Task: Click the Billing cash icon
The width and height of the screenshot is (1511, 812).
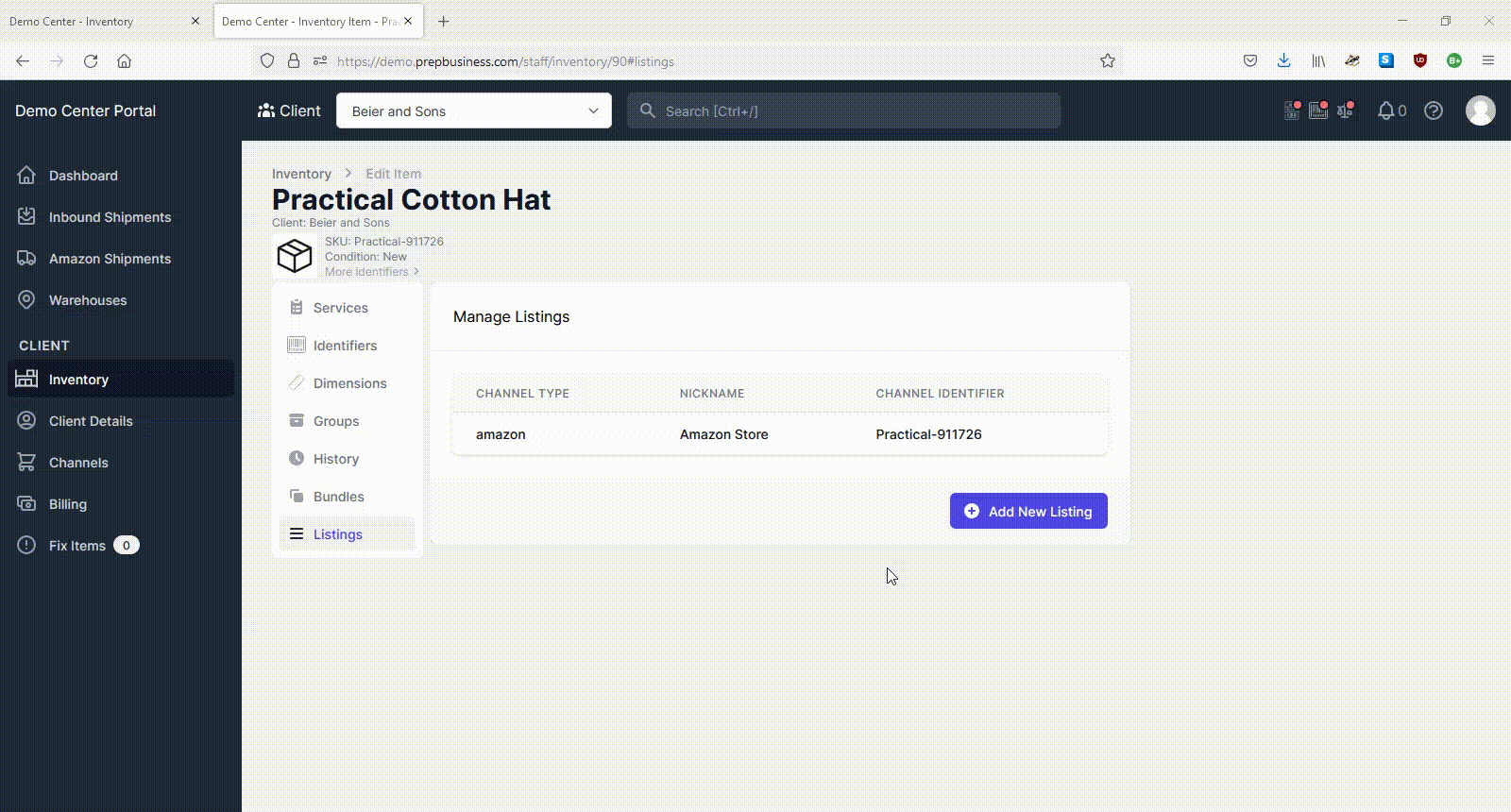Action: click(x=26, y=503)
